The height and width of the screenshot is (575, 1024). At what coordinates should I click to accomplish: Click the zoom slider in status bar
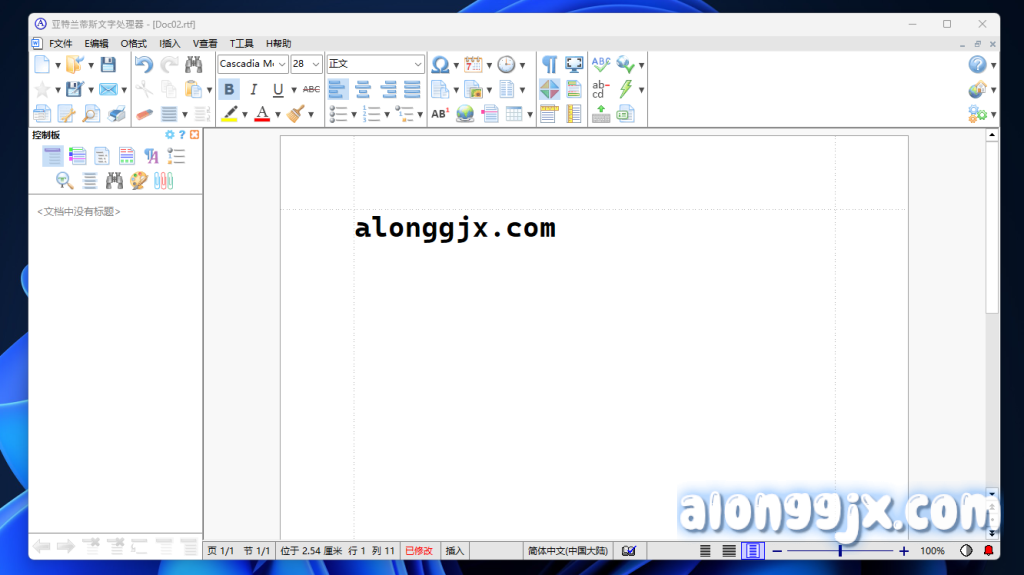click(x=839, y=551)
